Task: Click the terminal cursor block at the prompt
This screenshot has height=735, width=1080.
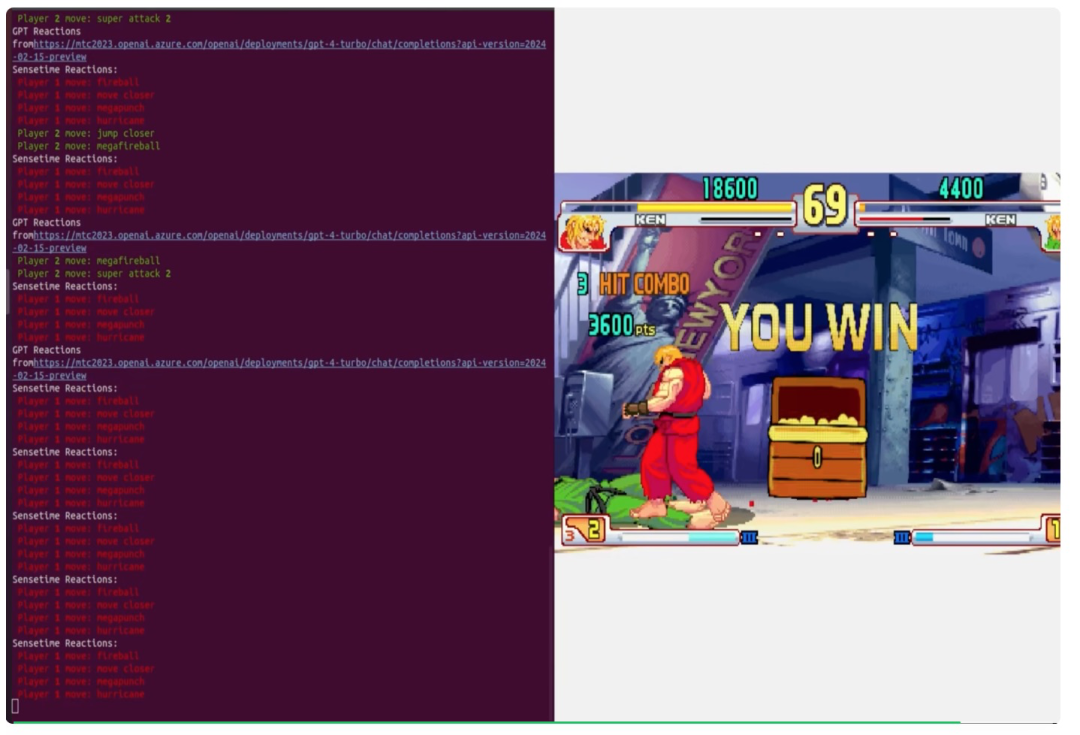Action: 15,706
